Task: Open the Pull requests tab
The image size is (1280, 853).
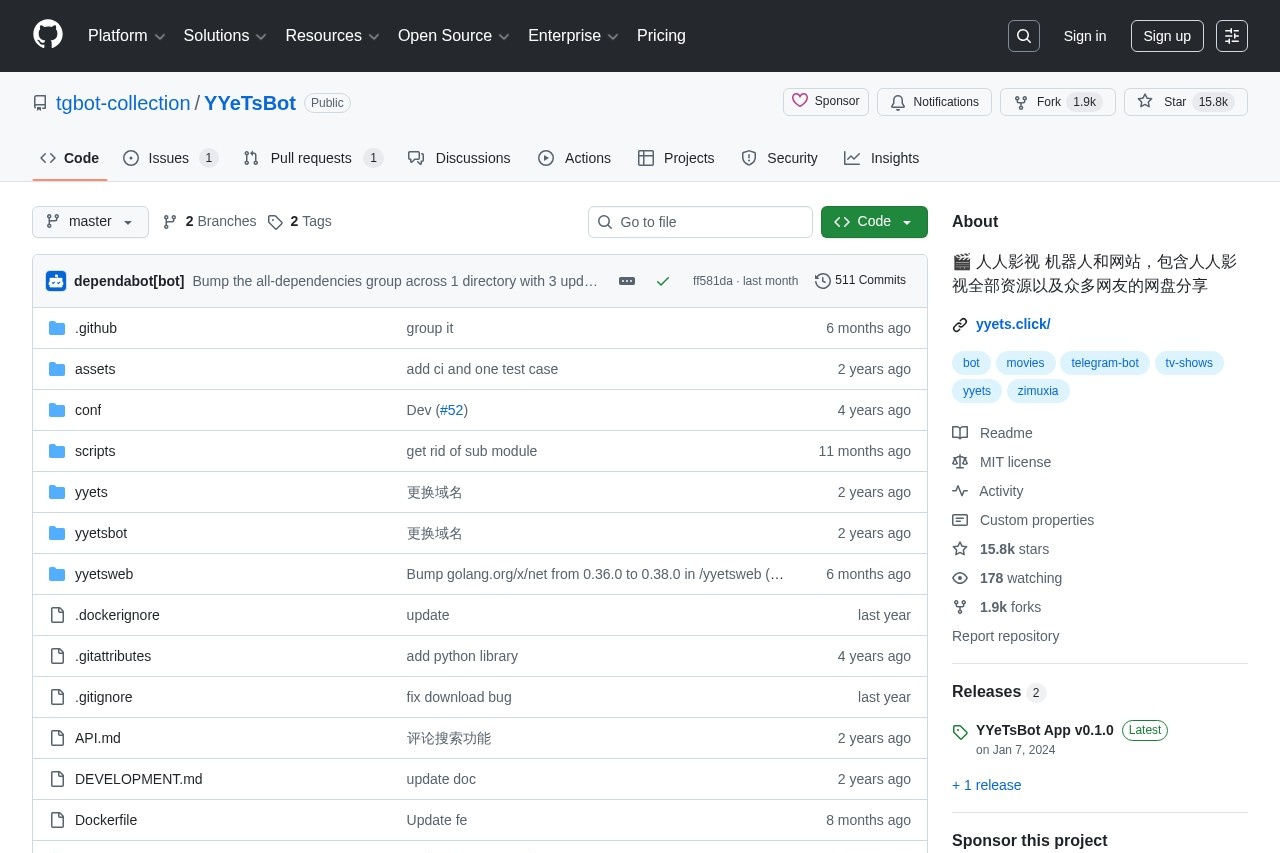Action: point(312,158)
